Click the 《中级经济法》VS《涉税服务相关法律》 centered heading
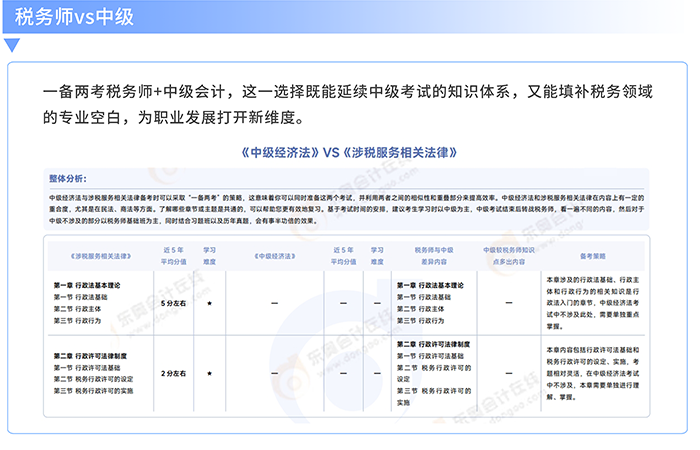Image resolution: width=700 pixels, height=450 pixels. [x=349, y=153]
